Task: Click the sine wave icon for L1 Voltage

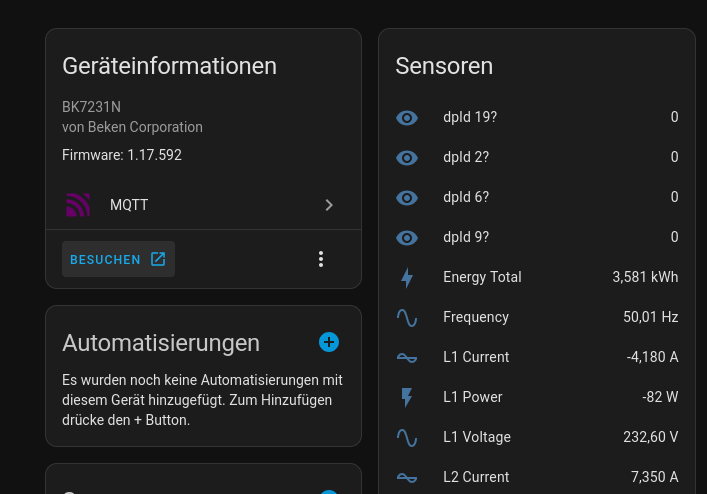Action: point(407,438)
